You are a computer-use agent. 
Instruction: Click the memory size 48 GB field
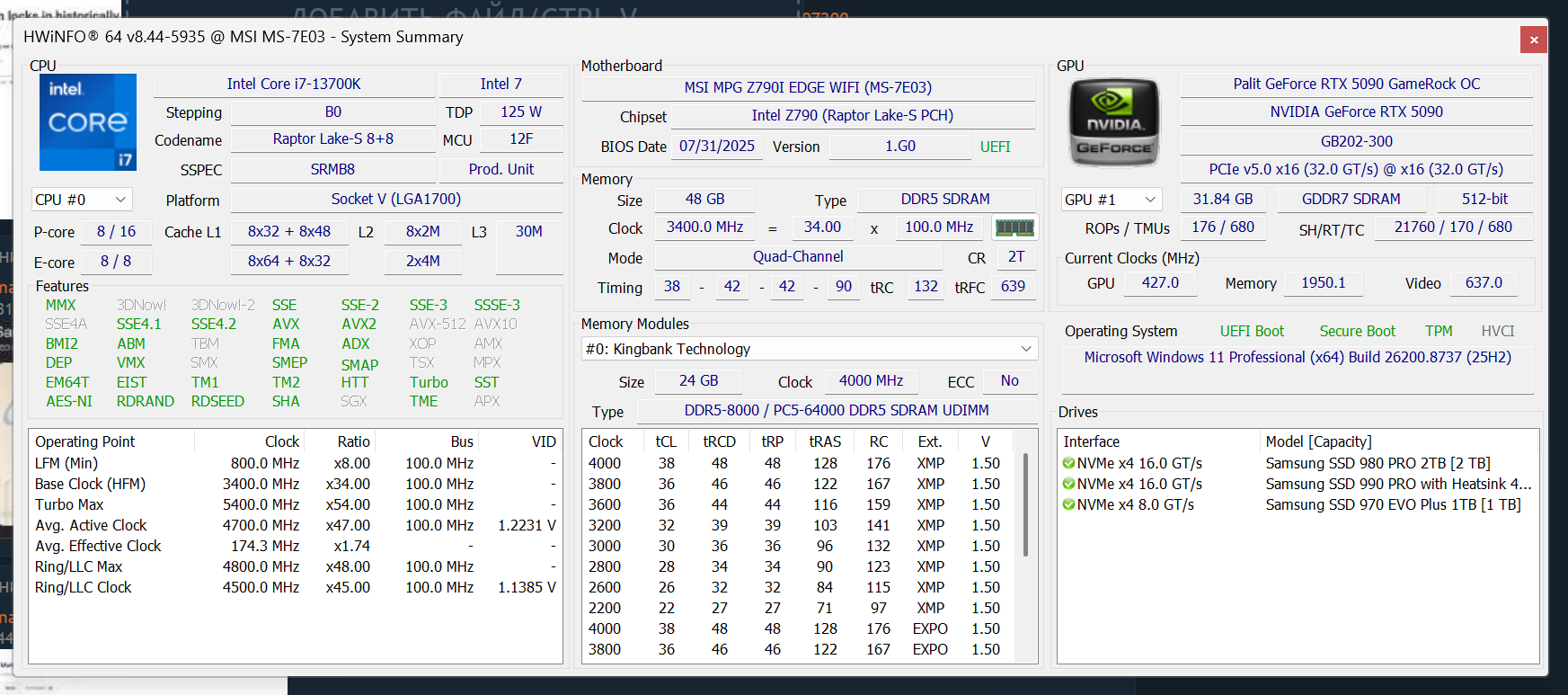pos(704,200)
